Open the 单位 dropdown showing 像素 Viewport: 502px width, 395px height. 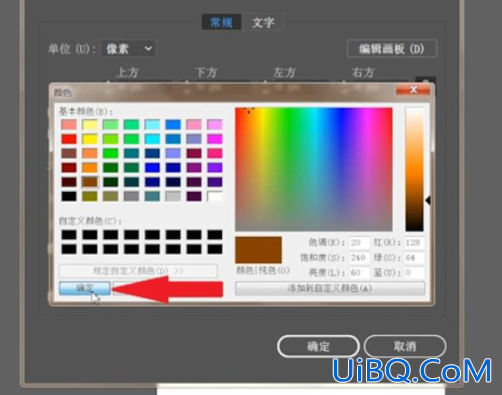coord(128,49)
